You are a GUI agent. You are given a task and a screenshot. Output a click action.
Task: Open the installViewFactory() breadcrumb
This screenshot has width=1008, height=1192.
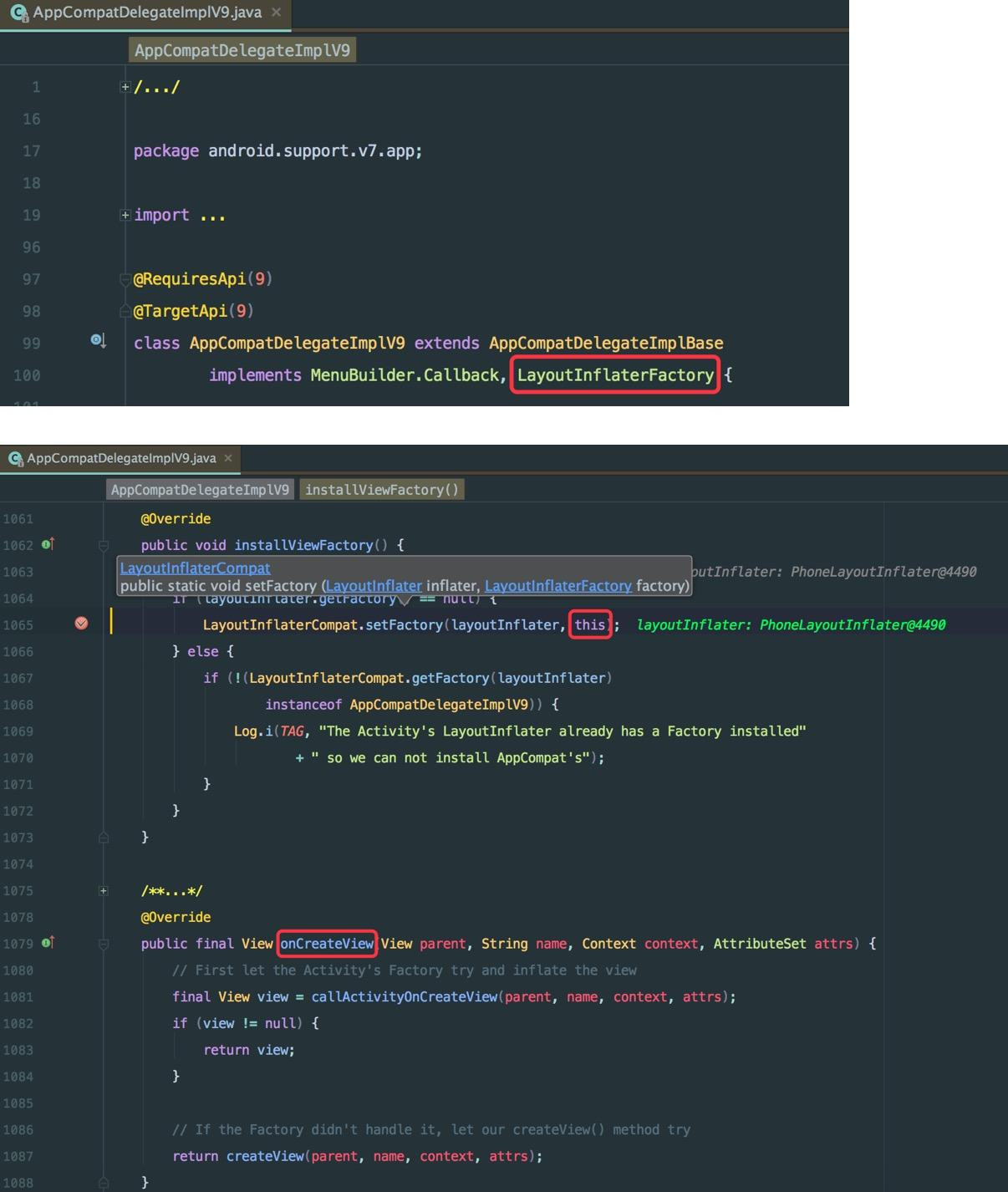point(381,489)
